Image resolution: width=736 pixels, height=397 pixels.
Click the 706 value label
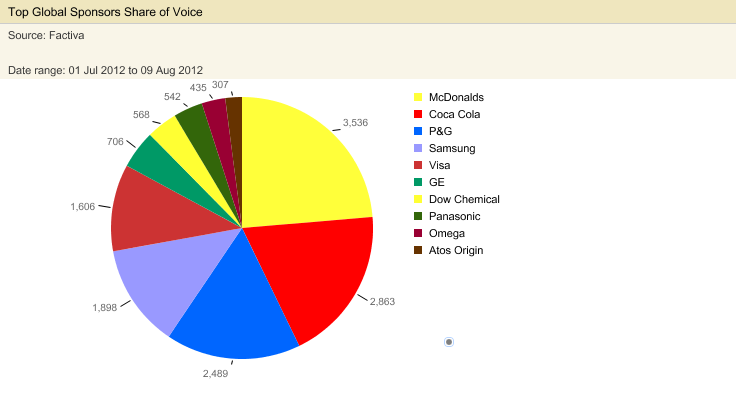115,141
